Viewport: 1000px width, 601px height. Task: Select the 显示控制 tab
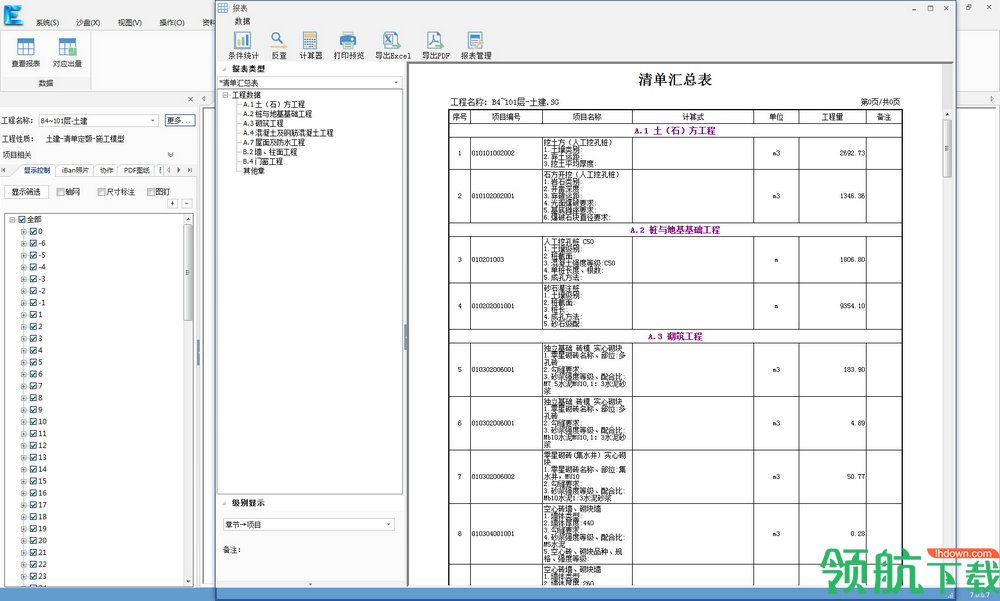(x=36, y=170)
